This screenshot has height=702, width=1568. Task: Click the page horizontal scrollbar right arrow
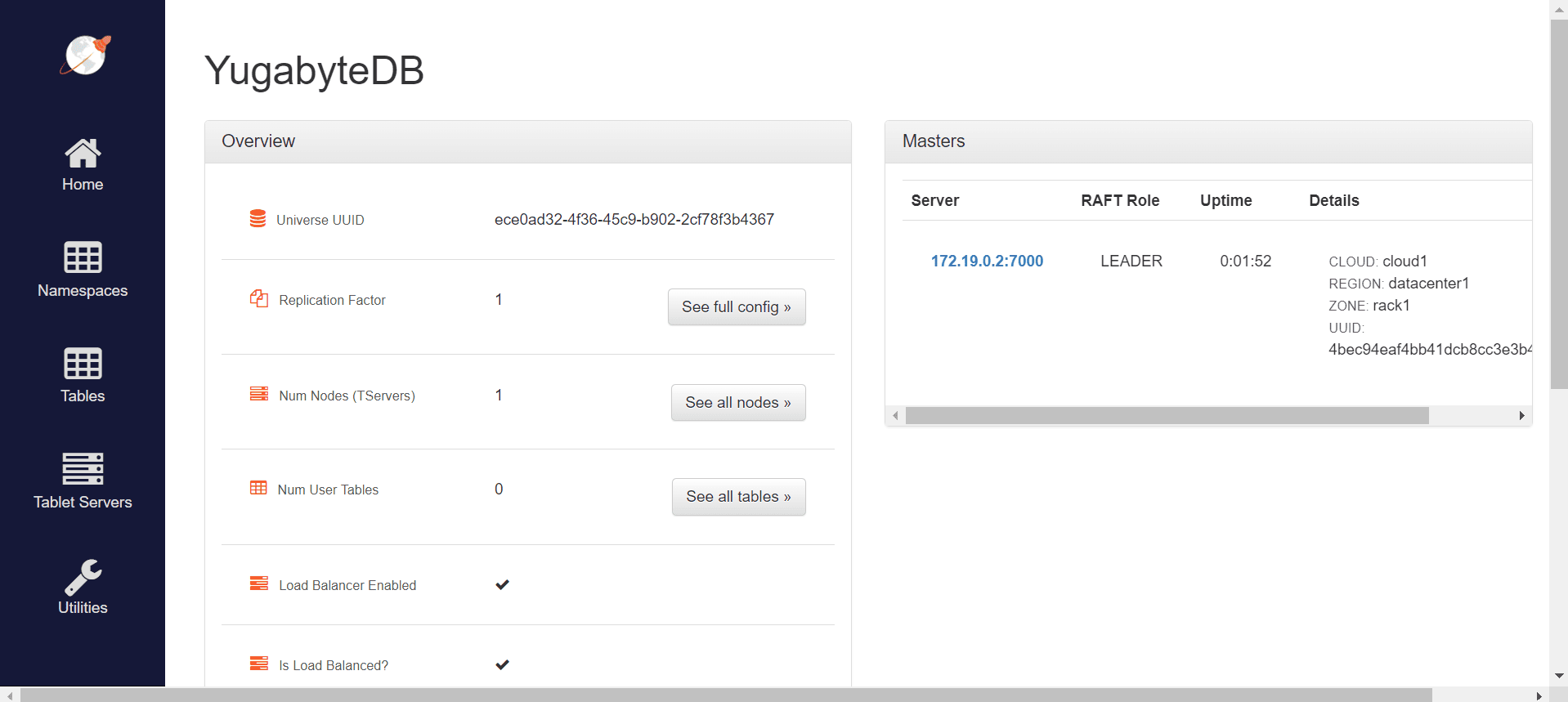click(1540, 695)
